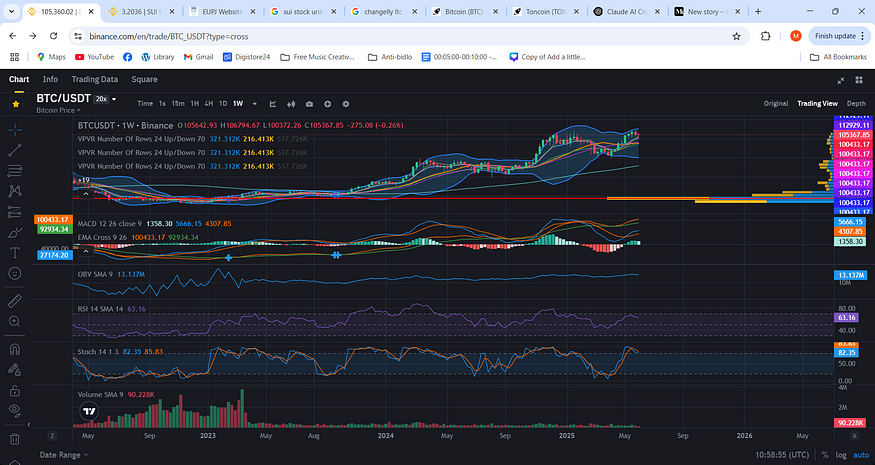Open the Bitcoin Price link
875x465 pixels.
coord(57,111)
